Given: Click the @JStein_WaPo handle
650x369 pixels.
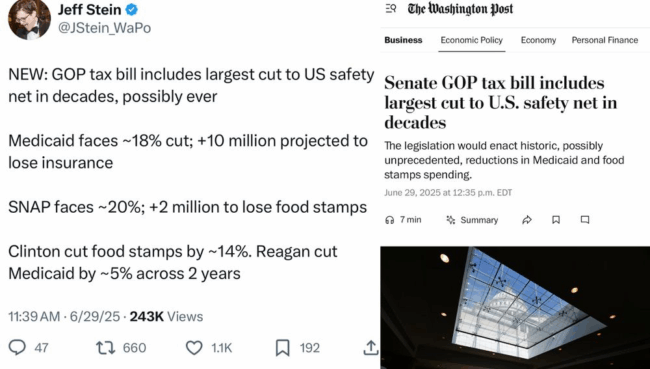Looking at the screenshot, I should pos(104,28).
